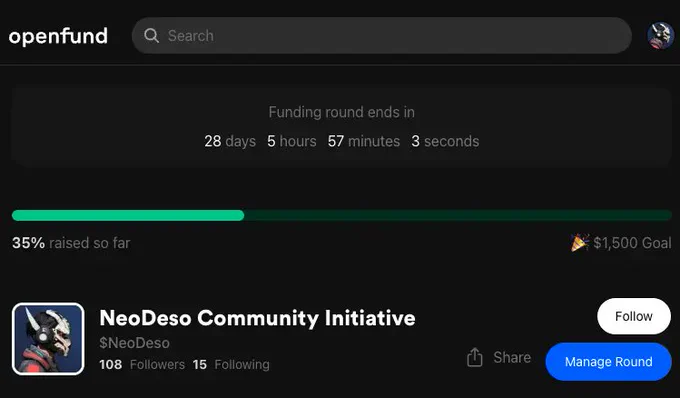The image size is (680, 398).
Task: View the 108 Followers list
Action: click(x=142, y=364)
